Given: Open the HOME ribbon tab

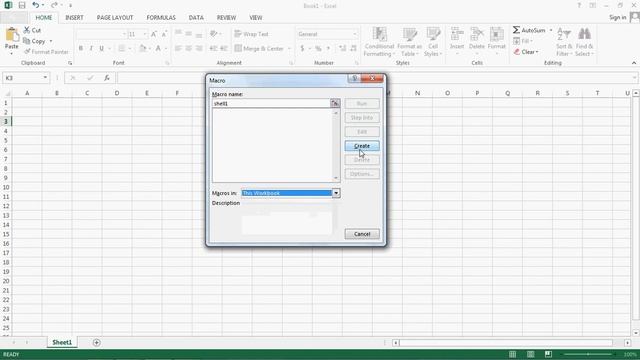Looking at the screenshot, I should pos(44,18).
